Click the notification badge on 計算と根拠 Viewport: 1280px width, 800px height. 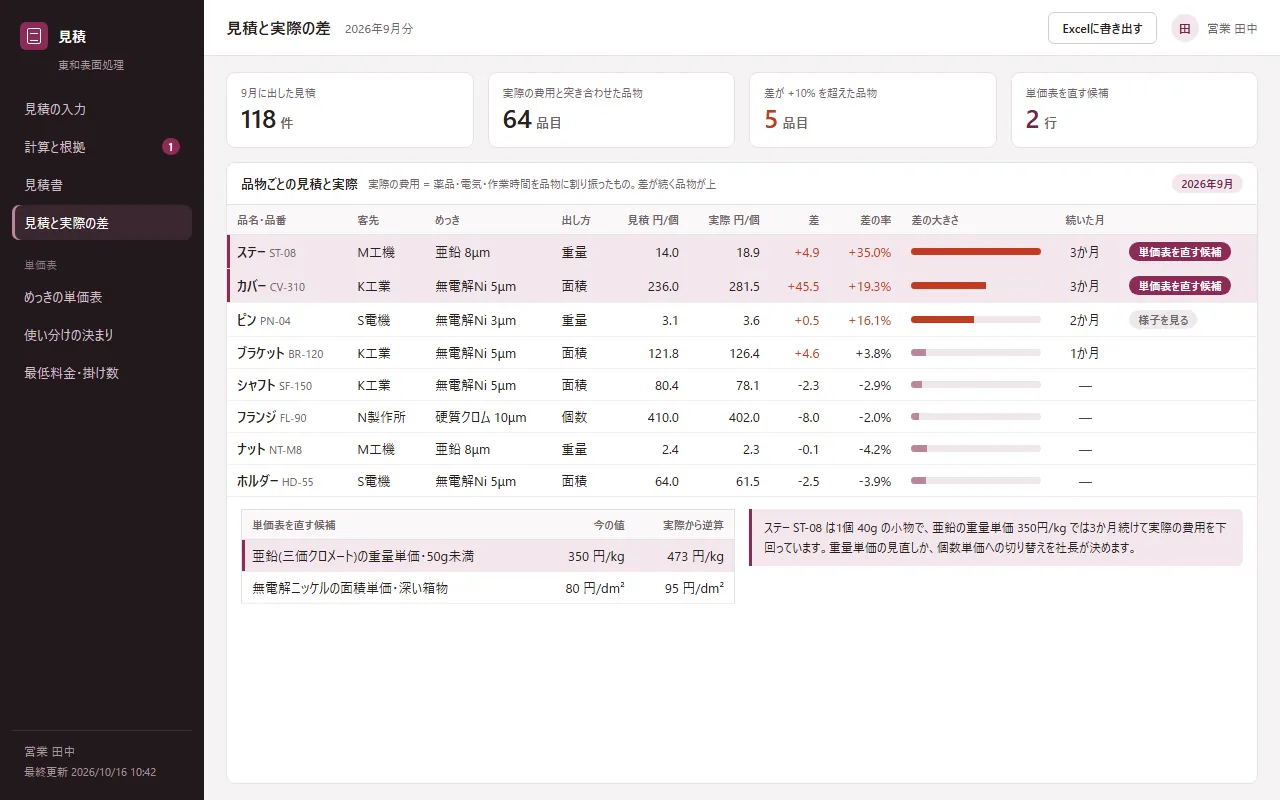tap(171, 147)
